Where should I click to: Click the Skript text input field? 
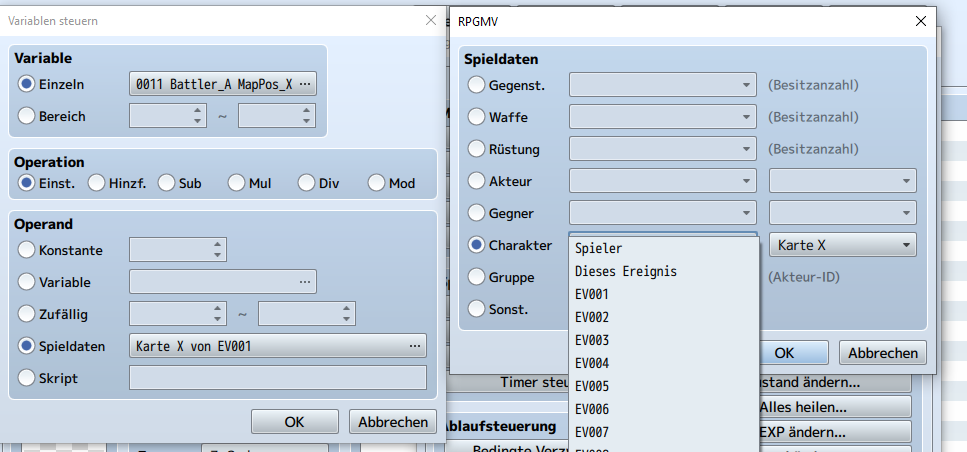(278, 377)
